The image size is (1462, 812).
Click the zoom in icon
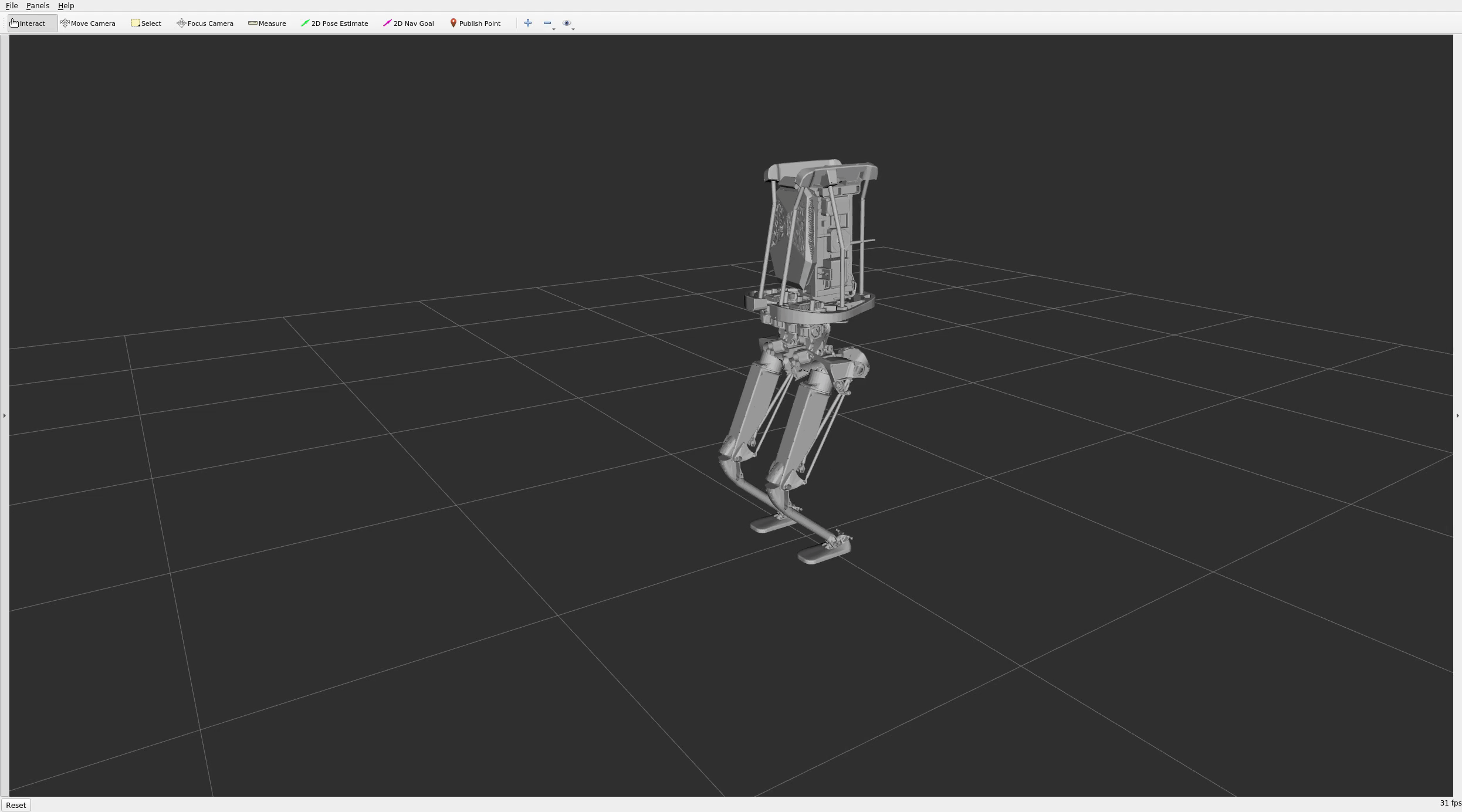click(x=527, y=23)
